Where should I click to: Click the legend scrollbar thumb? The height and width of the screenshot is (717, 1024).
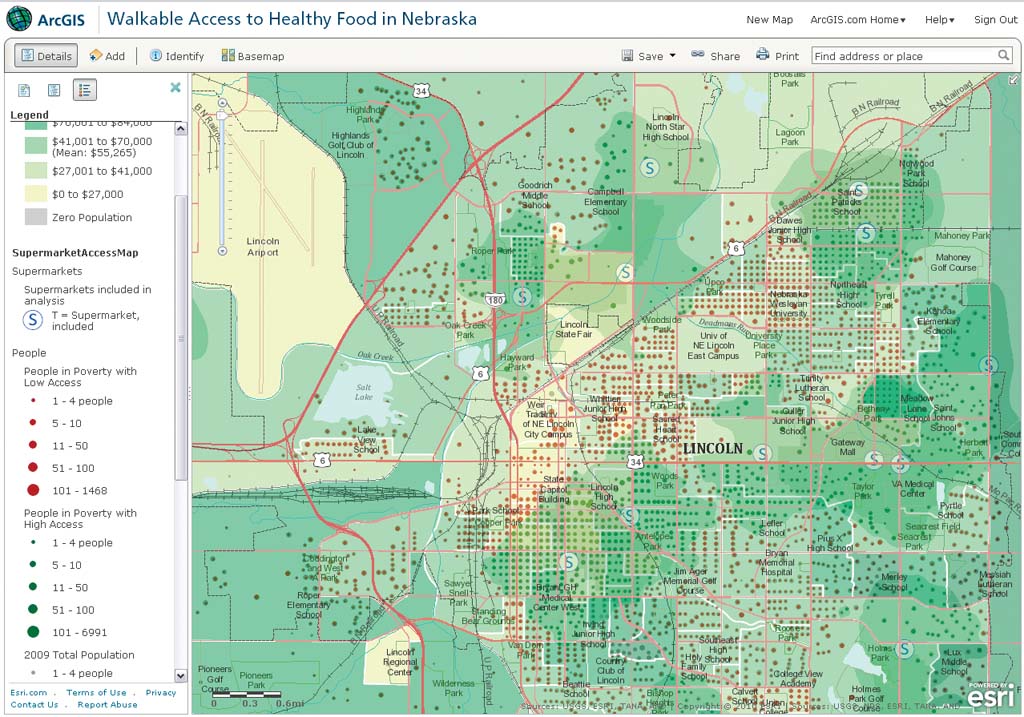click(x=181, y=336)
